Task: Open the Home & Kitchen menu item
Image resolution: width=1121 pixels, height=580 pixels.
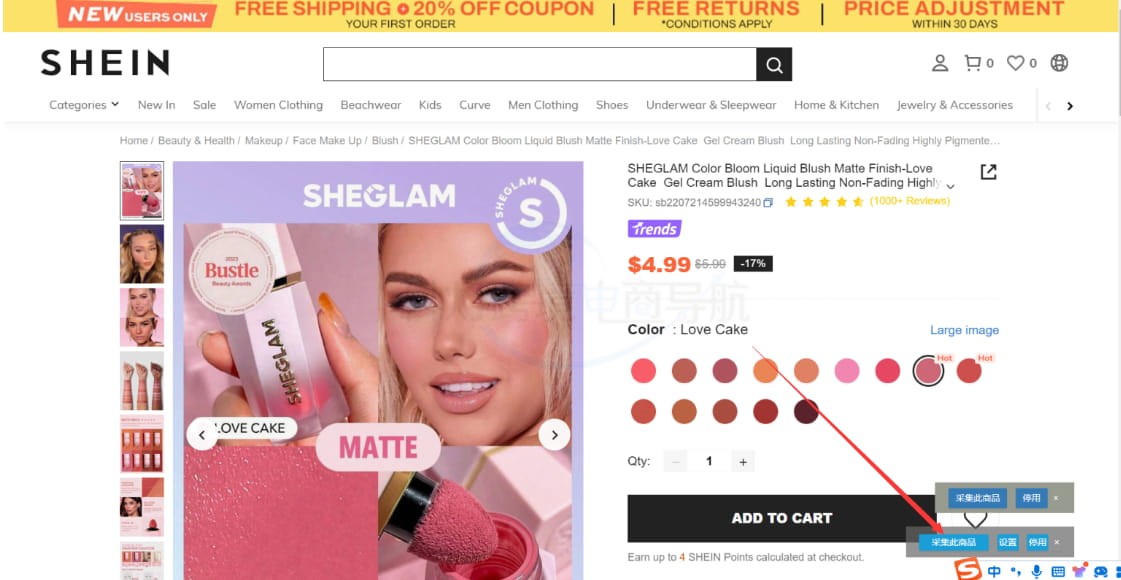Action: (x=836, y=105)
